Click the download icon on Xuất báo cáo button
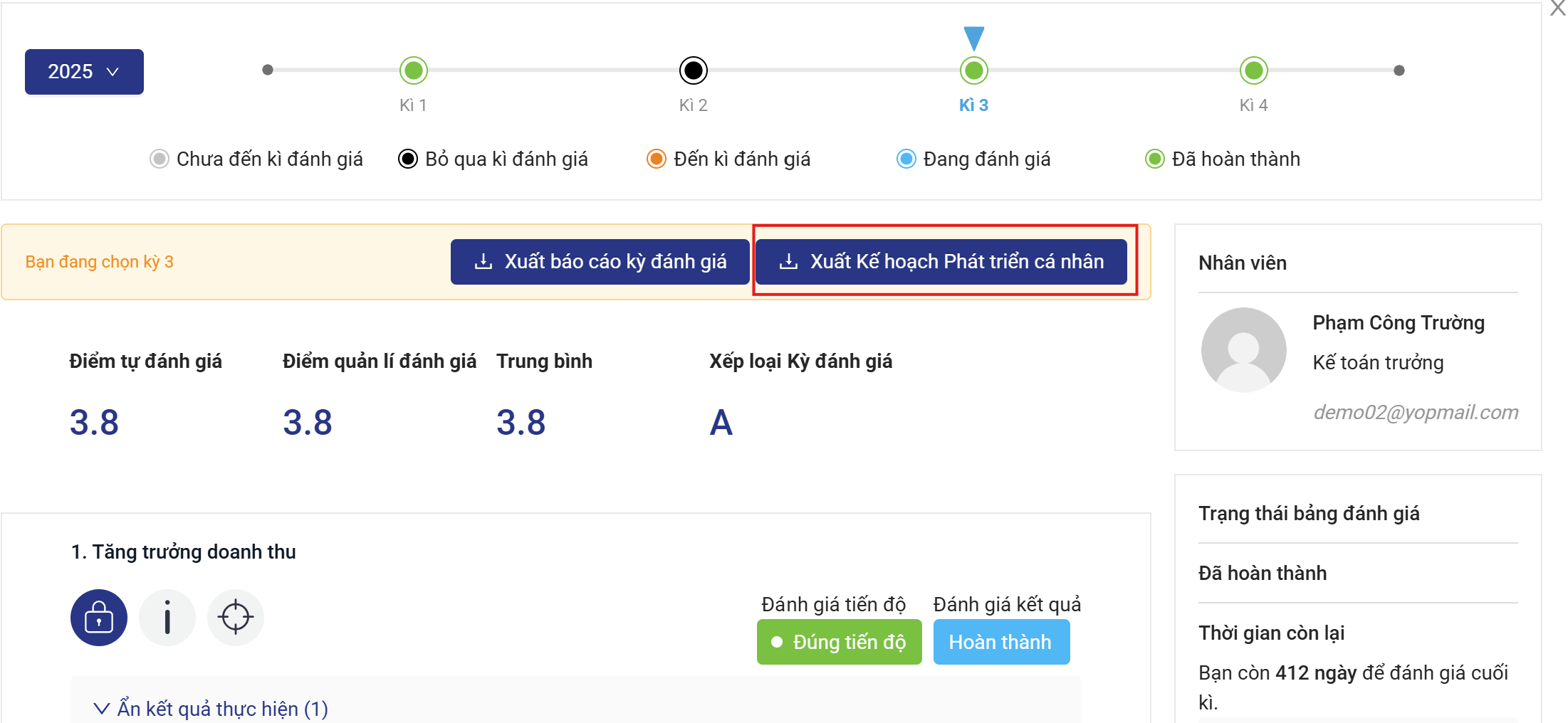The height and width of the screenshot is (723, 1568). point(484,262)
